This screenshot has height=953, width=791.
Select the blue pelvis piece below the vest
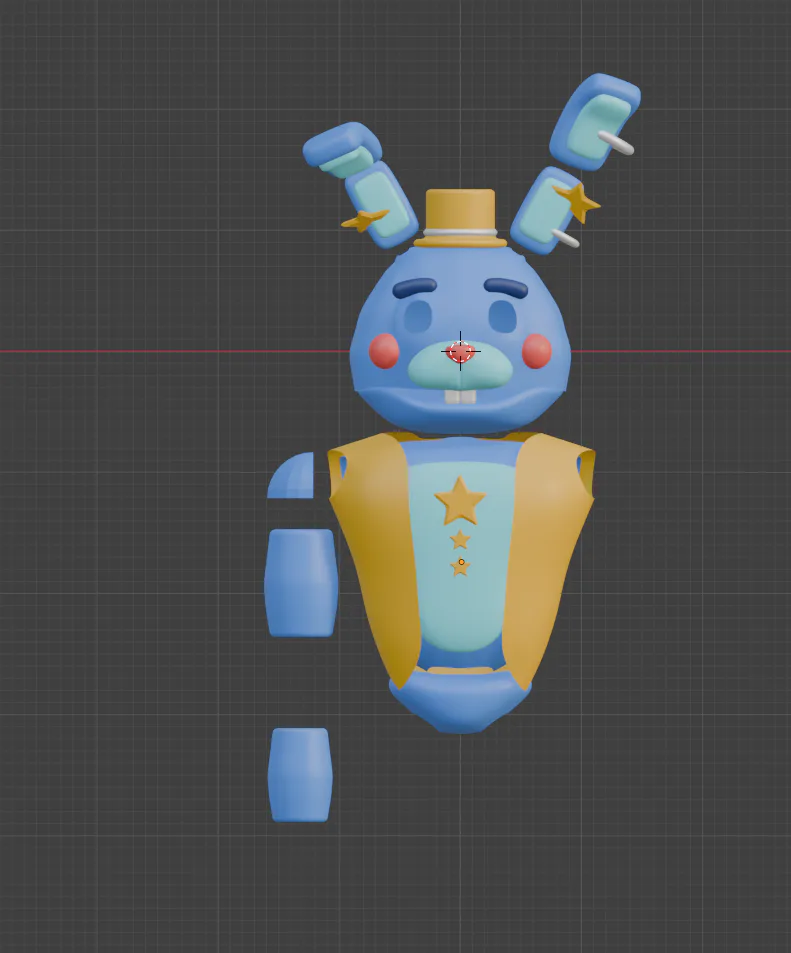point(460,702)
